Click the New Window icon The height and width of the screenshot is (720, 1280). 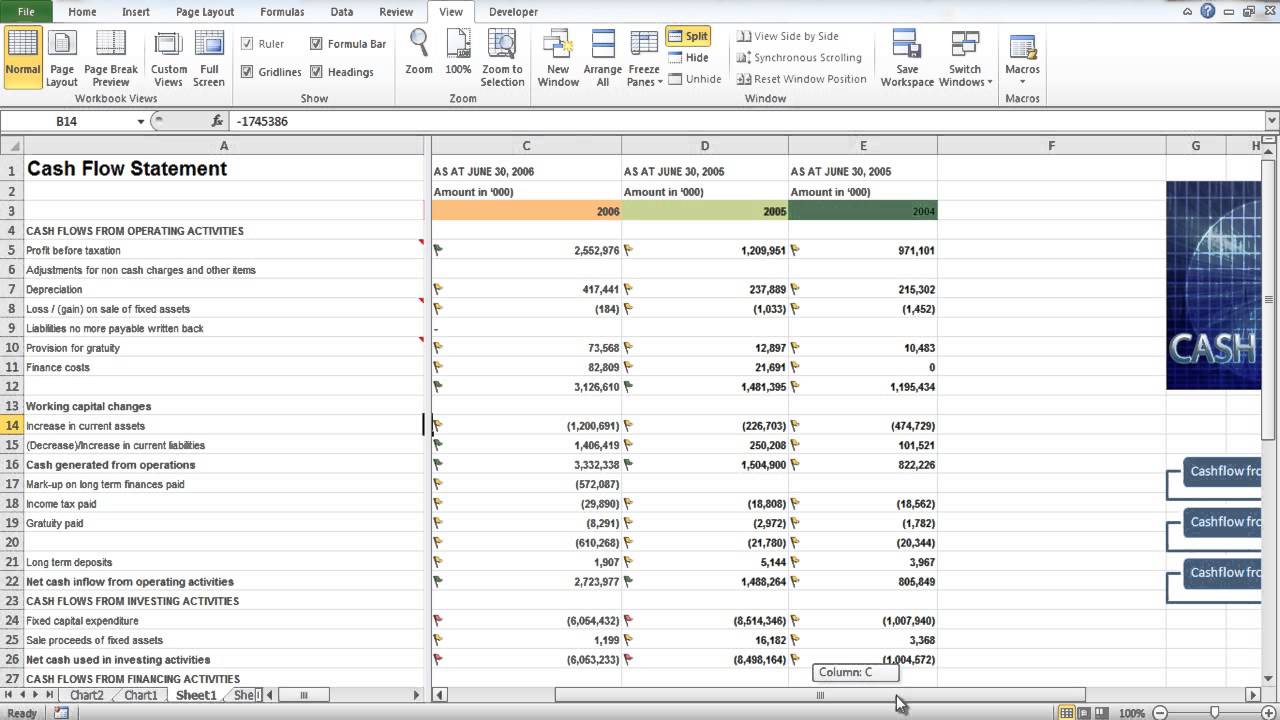coord(557,55)
